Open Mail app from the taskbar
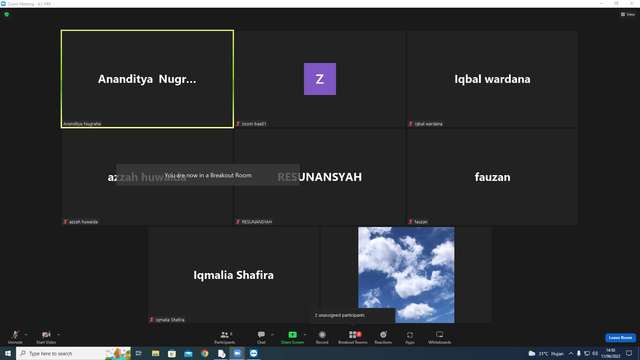The width and height of the screenshot is (640, 360). point(188,353)
